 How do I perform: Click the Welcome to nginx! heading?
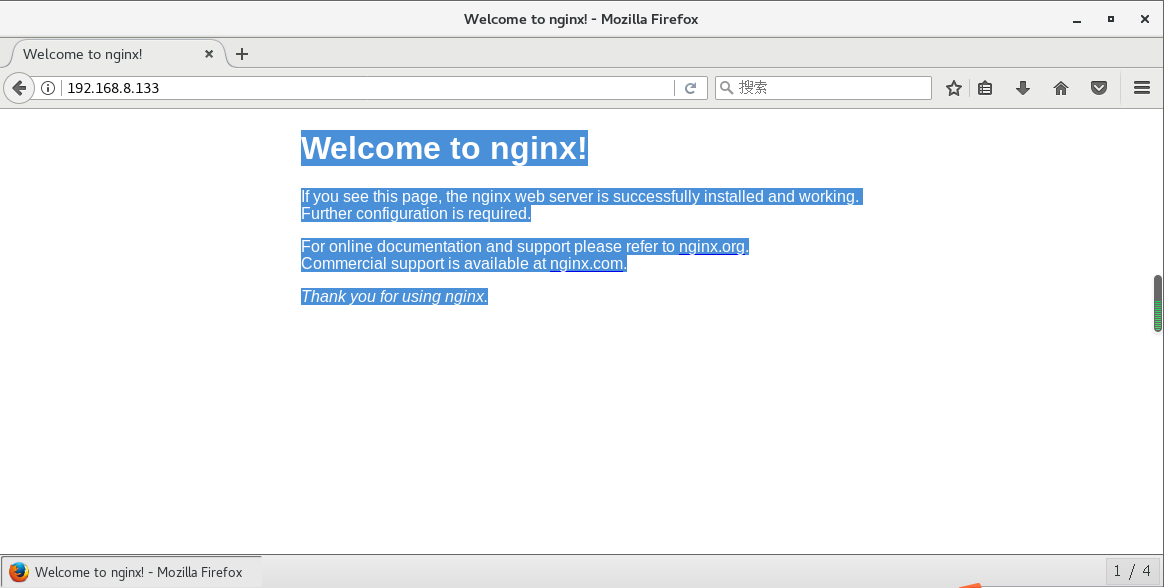point(444,148)
